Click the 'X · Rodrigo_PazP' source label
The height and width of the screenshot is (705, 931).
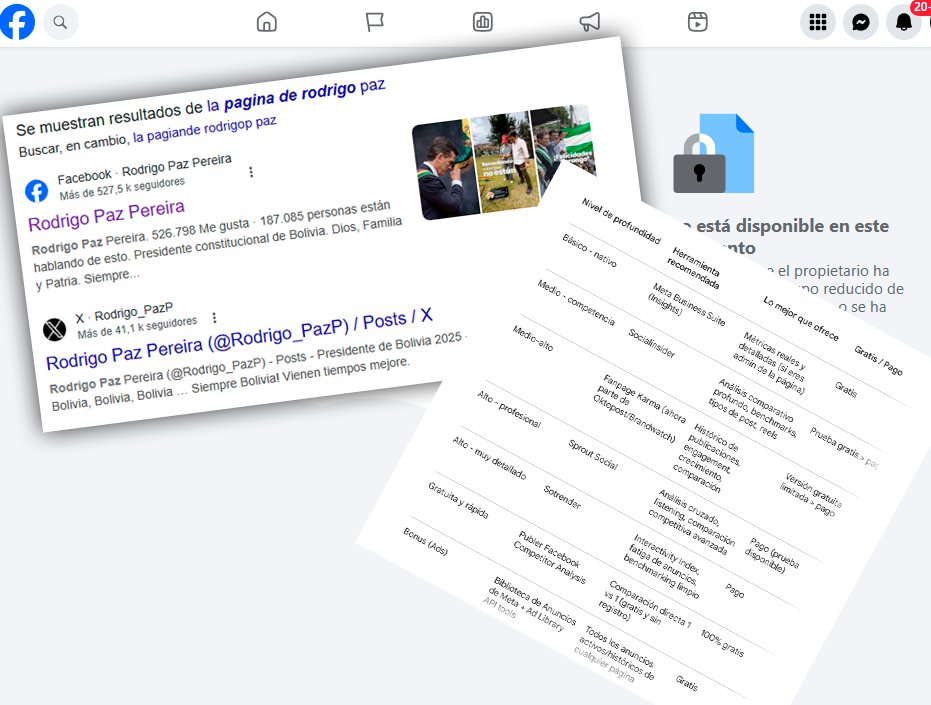[x=124, y=313]
